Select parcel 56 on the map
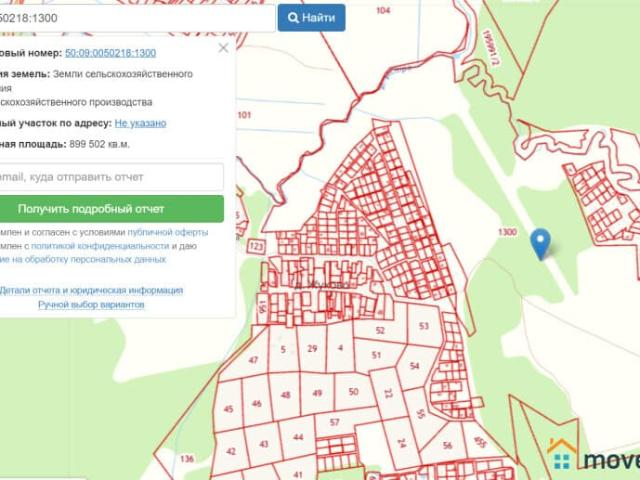The image size is (640, 480). point(447,445)
